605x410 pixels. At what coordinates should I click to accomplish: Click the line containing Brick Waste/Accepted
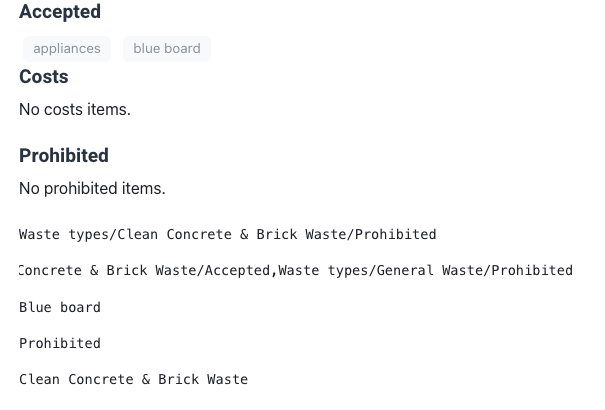click(x=296, y=270)
